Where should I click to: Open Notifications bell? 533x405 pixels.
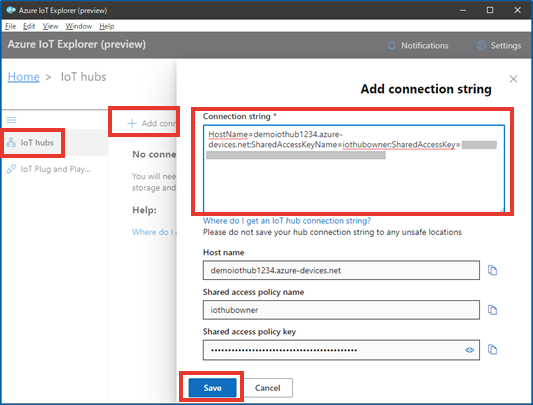tap(418, 45)
